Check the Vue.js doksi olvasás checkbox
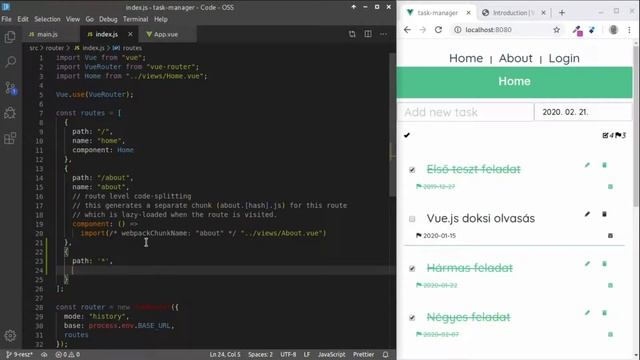640x360 pixels. pyautogui.click(x=412, y=219)
